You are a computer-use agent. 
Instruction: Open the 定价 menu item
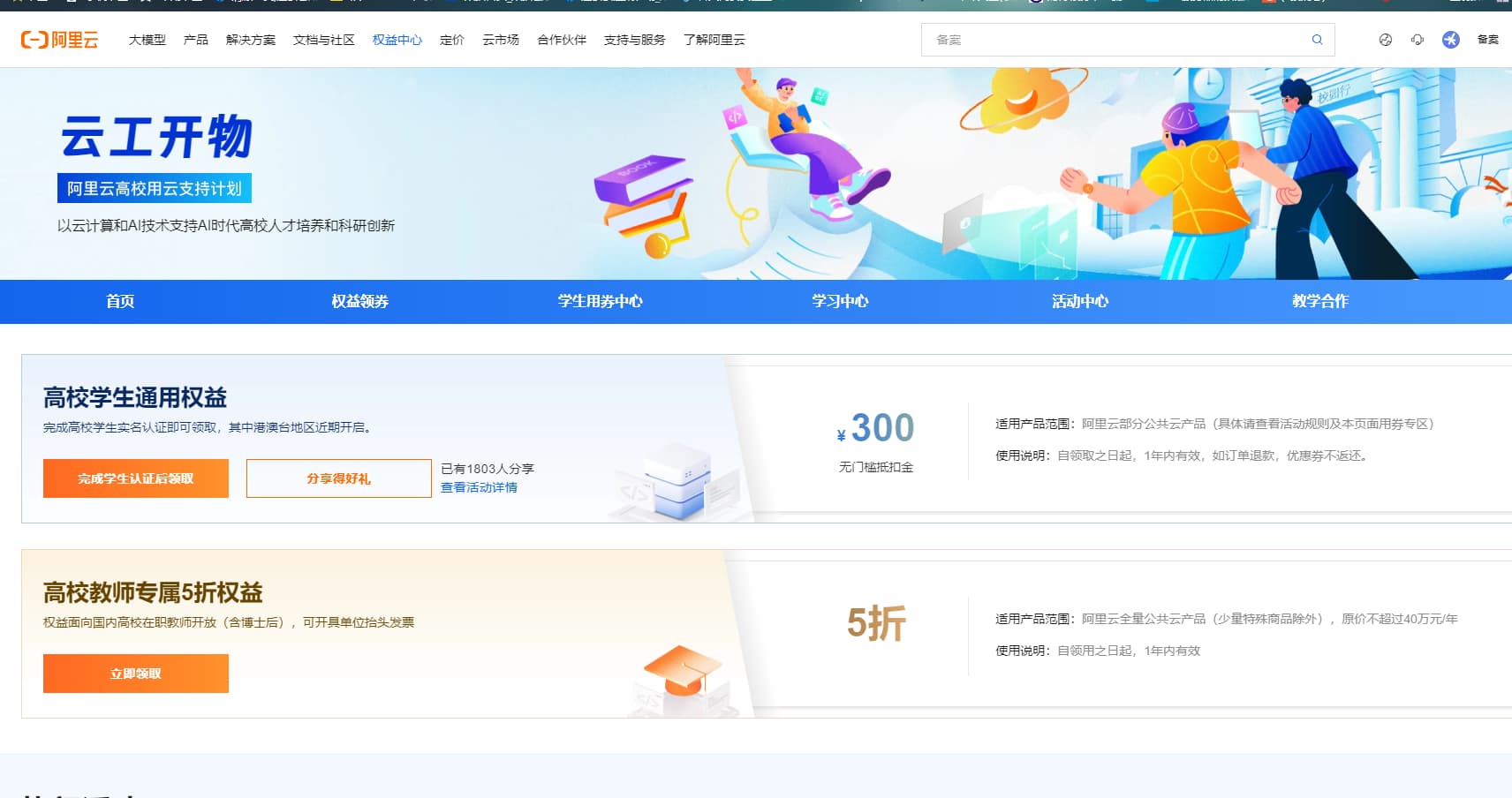click(452, 40)
